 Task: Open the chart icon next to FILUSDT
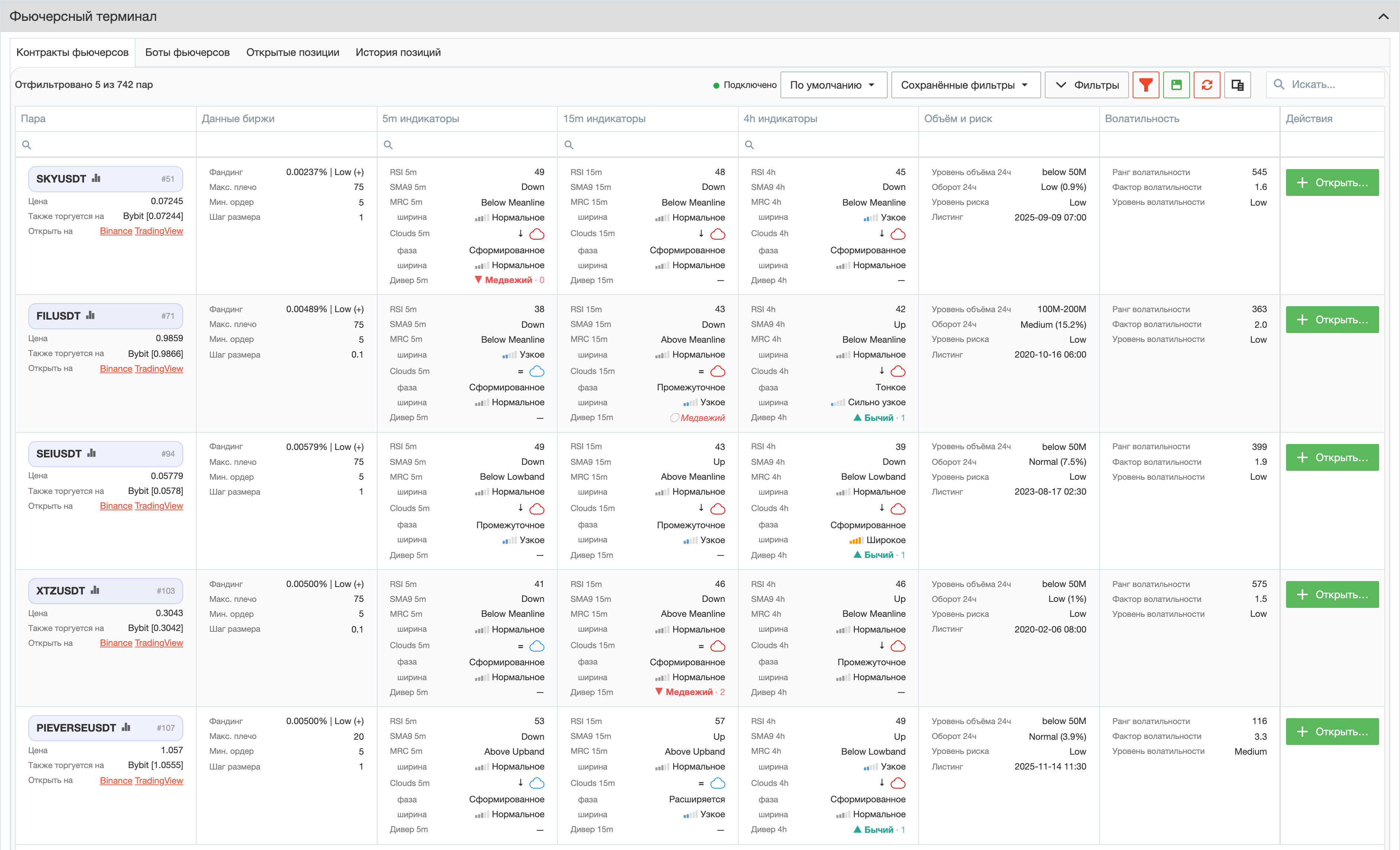[x=90, y=315]
